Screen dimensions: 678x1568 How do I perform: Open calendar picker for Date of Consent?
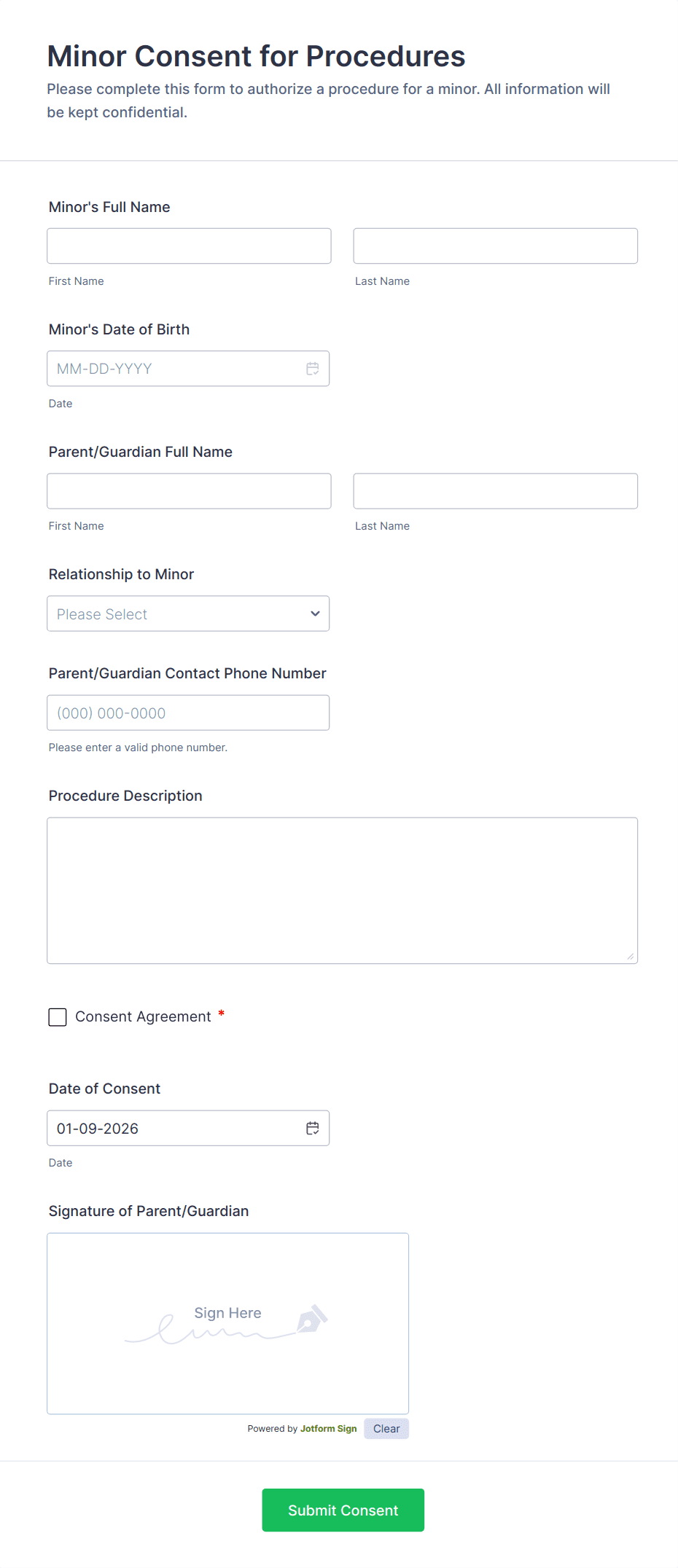(x=313, y=1128)
